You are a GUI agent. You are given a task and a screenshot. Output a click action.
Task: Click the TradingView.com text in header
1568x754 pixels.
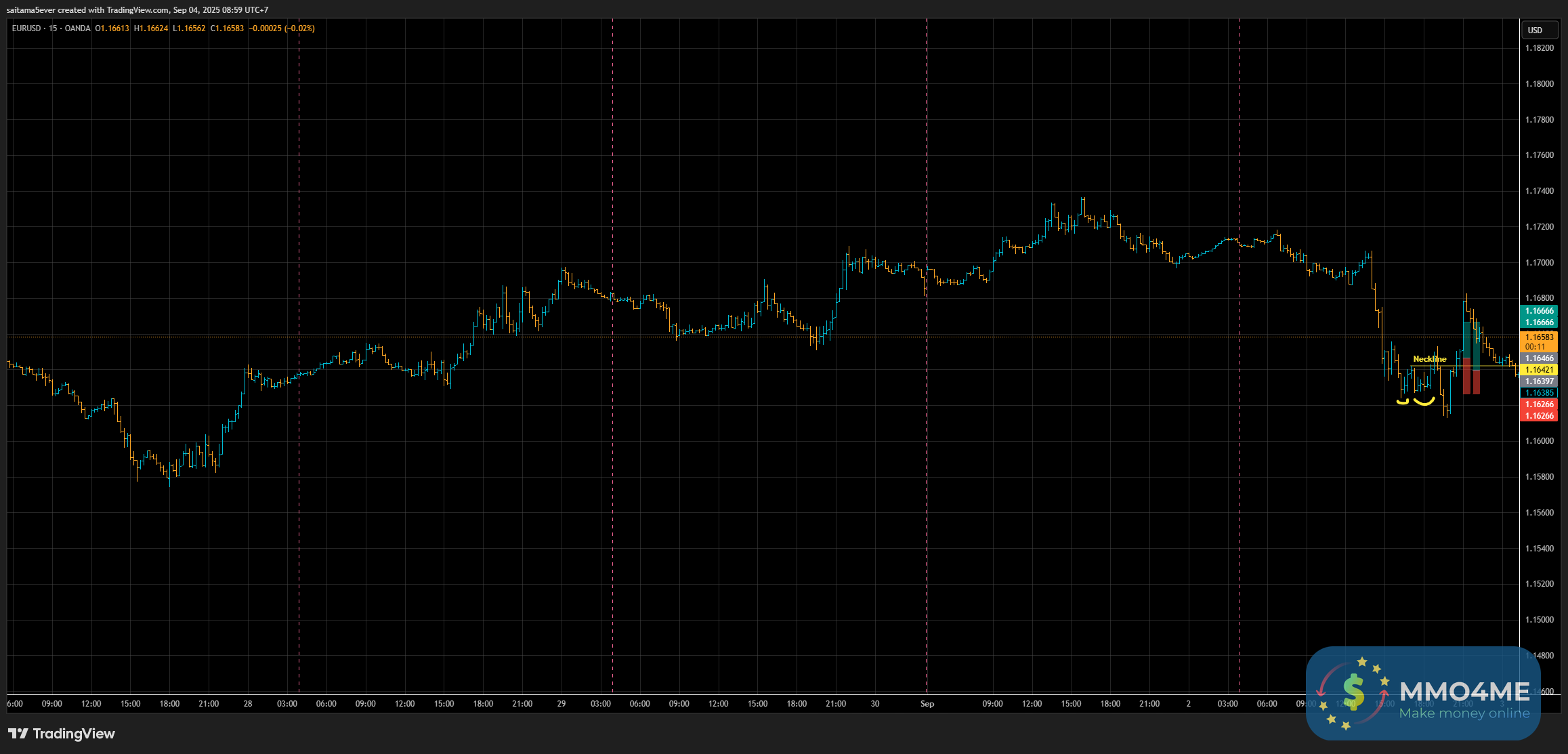pos(137,10)
